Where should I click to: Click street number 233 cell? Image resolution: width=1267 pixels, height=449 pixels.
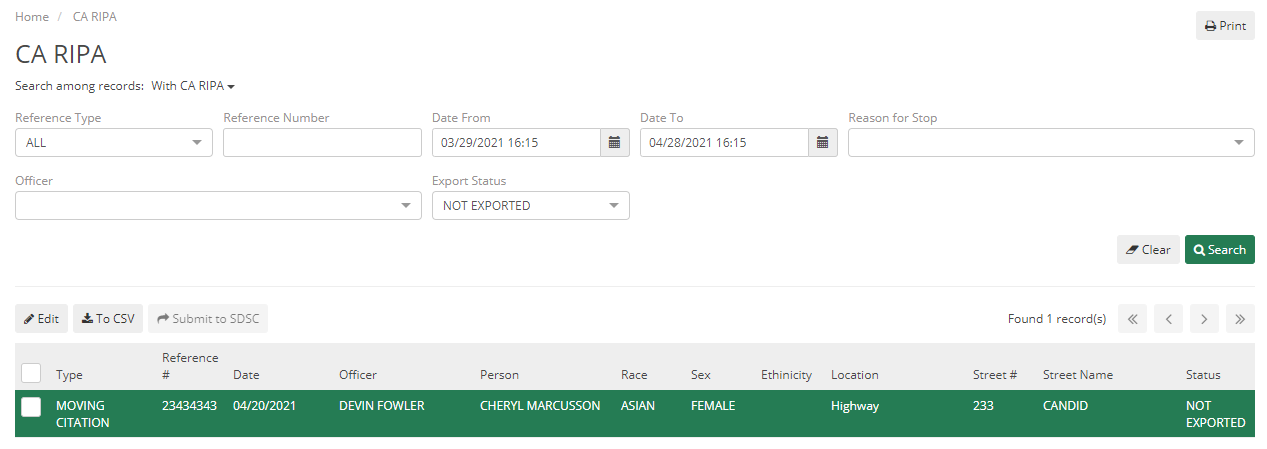click(x=983, y=406)
